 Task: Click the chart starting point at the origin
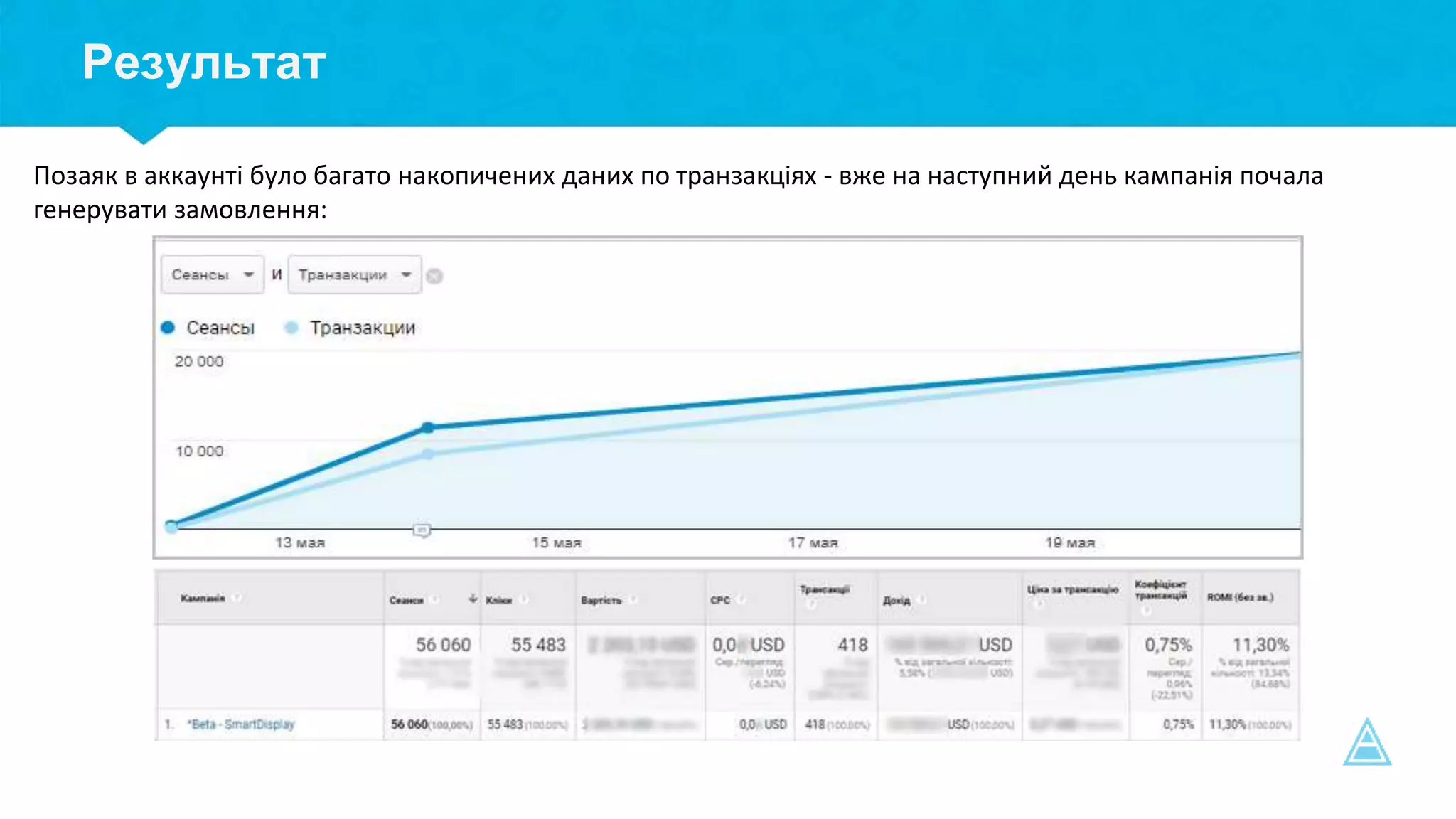pos(171,526)
